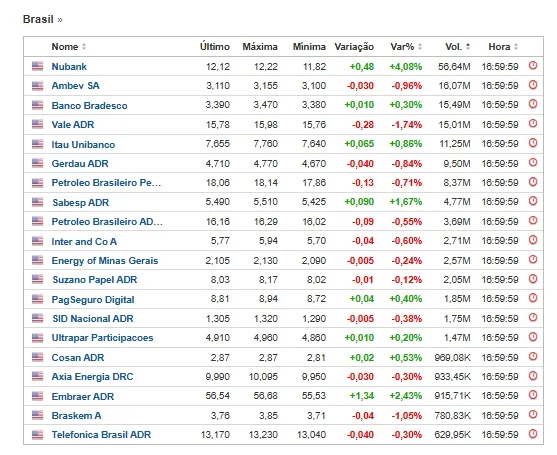Select the Cosan ADR volume 969,08K

[452, 358]
